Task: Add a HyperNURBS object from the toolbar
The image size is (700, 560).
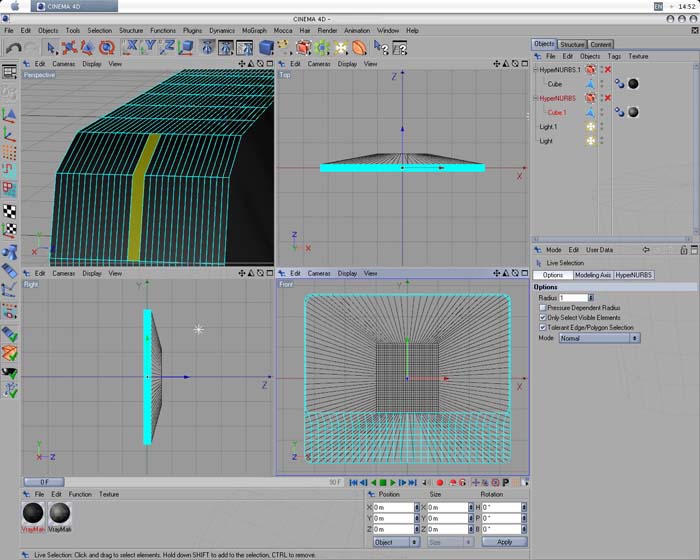Action: pos(304,48)
